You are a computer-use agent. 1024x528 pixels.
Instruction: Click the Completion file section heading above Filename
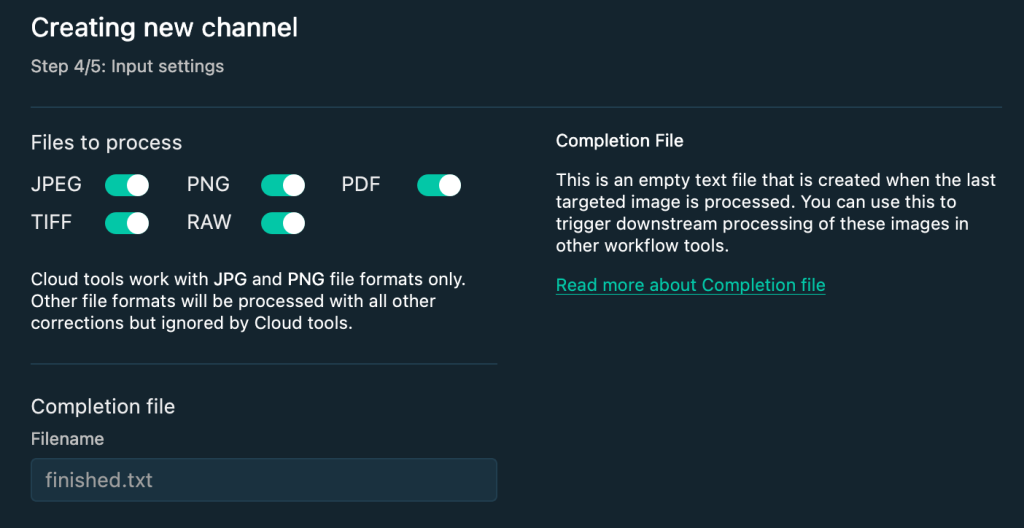coord(103,406)
